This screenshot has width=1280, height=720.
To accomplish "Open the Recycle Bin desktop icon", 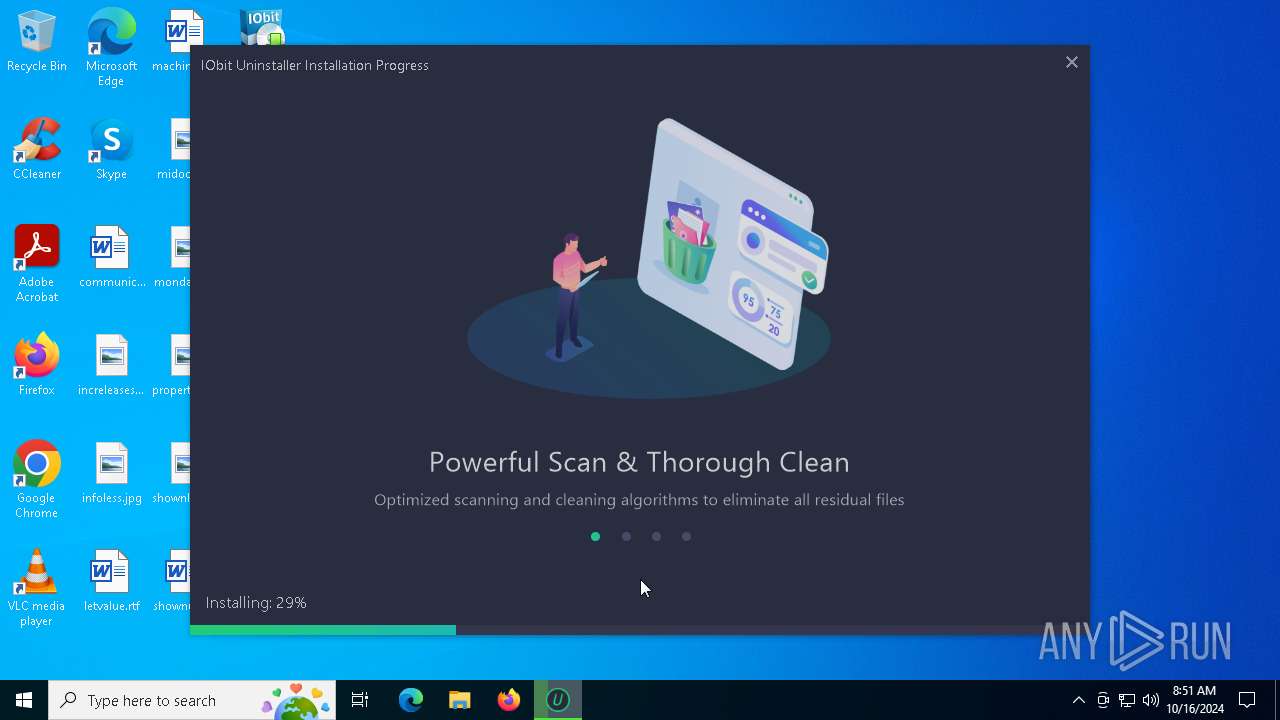I will (x=37, y=42).
